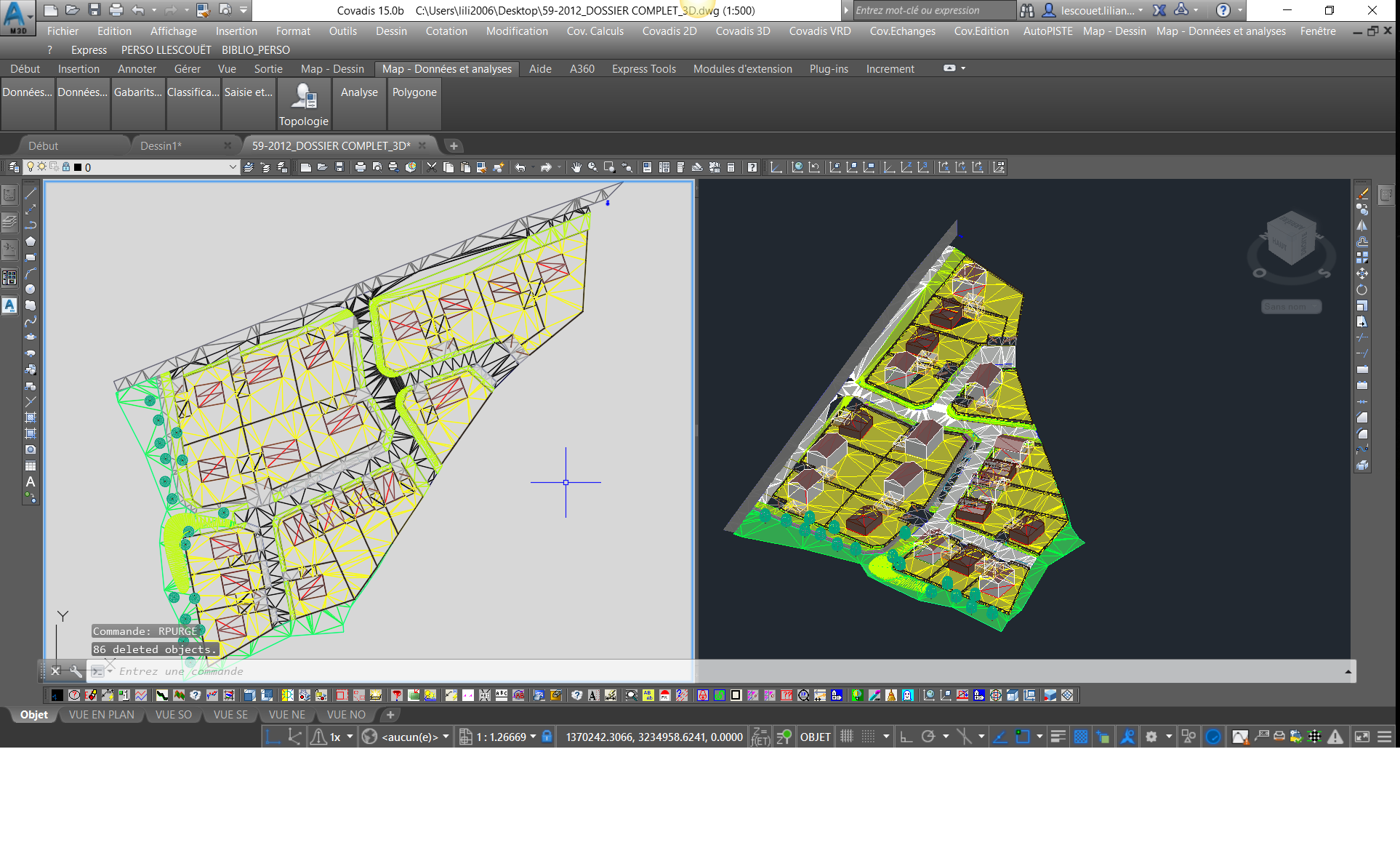Switch to the VUE EN PLAN layout tab
This screenshot has height=861, width=1400.
(102, 715)
